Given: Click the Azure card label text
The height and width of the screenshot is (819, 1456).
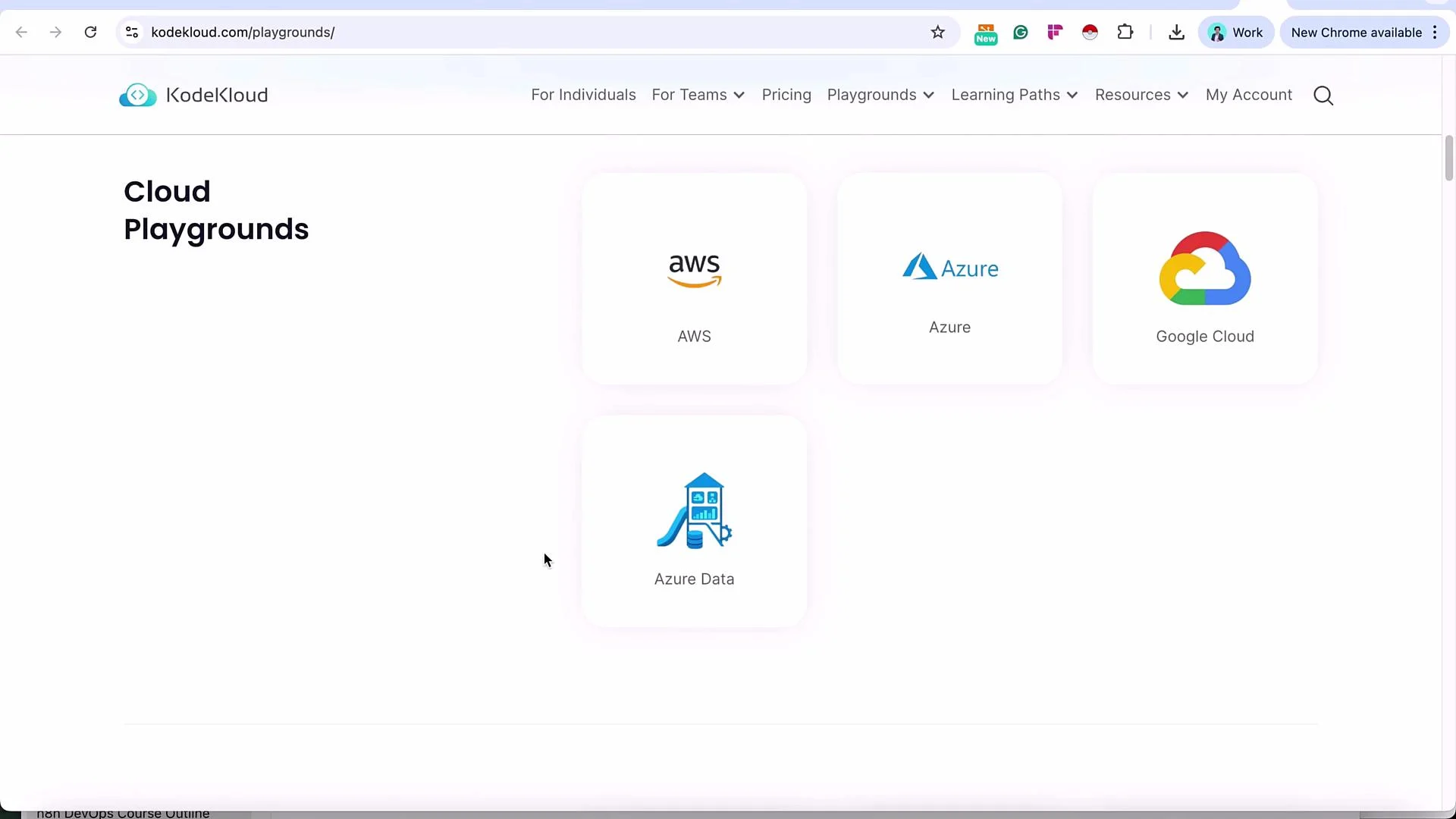Looking at the screenshot, I should 949,328.
